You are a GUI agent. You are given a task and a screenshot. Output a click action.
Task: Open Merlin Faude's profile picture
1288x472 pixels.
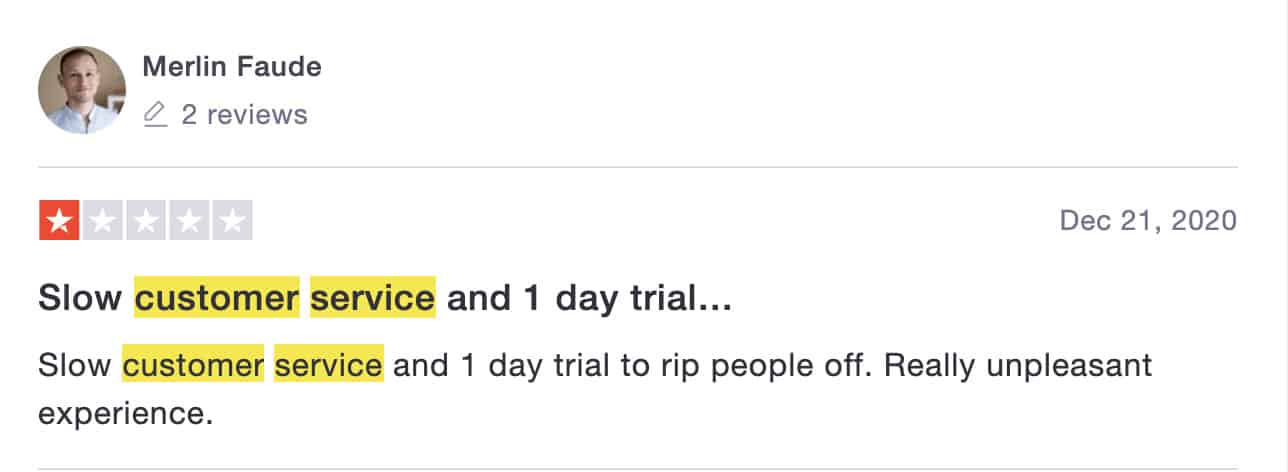point(82,90)
